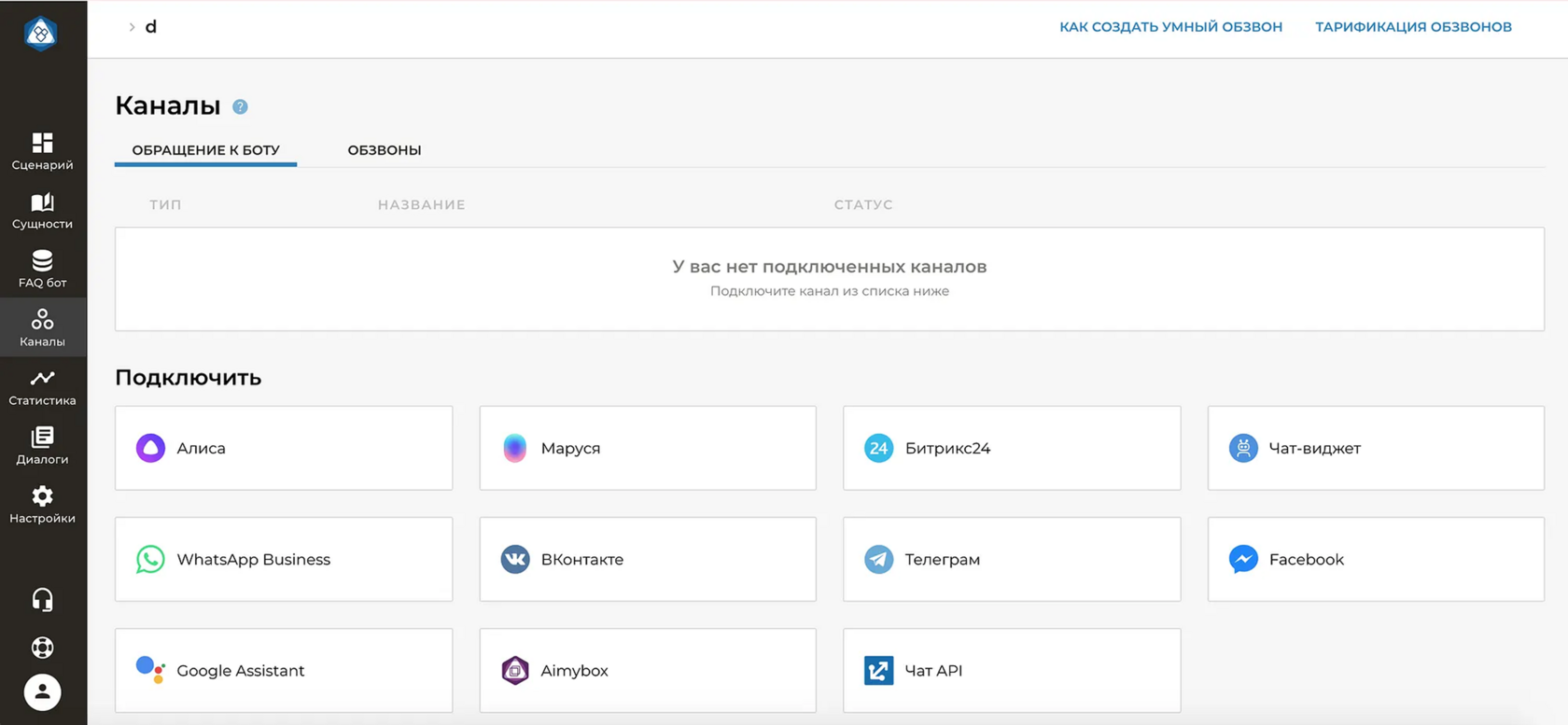Click the headset support icon
The height and width of the screenshot is (725, 1568).
[x=42, y=599]
